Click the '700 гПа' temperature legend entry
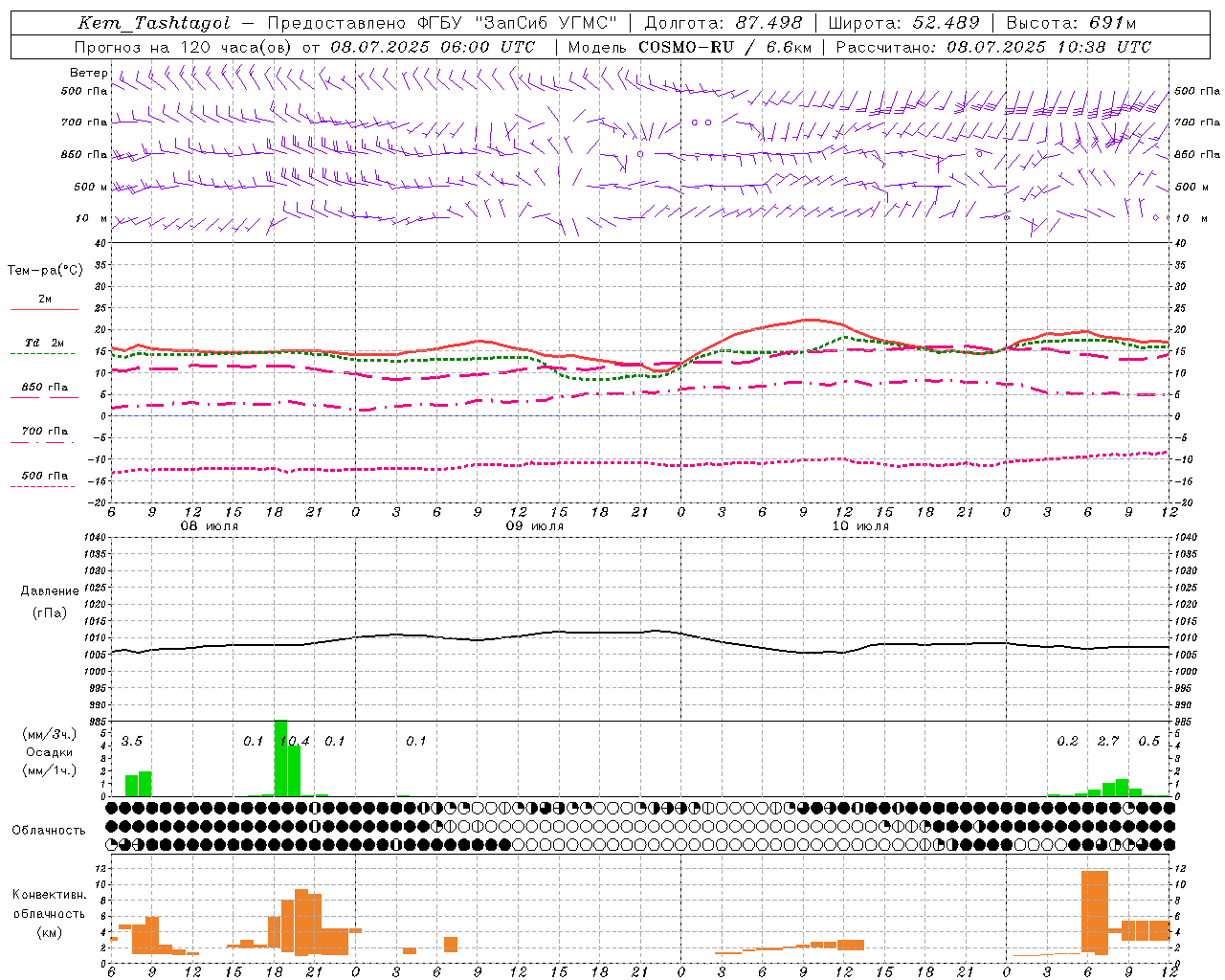Image resolution: width=1225 pixels, height=980 pixels. [x=45, y=432]
